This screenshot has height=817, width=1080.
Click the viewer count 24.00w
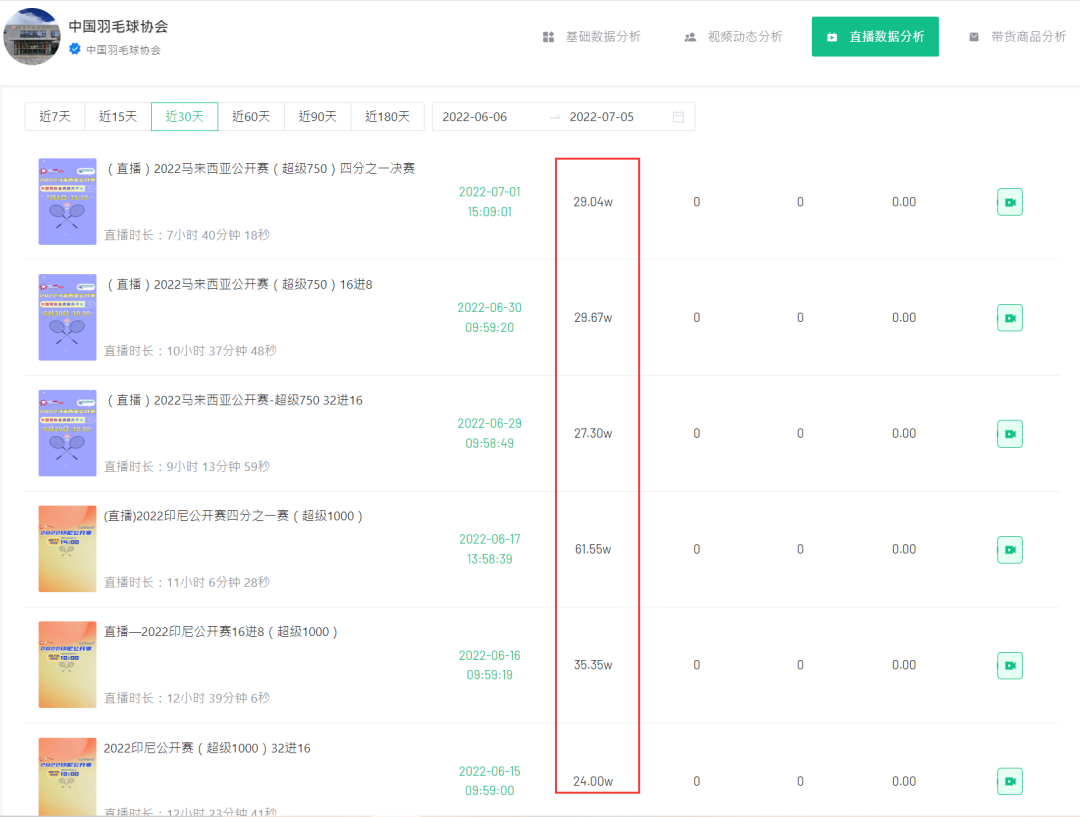(593, 781)
